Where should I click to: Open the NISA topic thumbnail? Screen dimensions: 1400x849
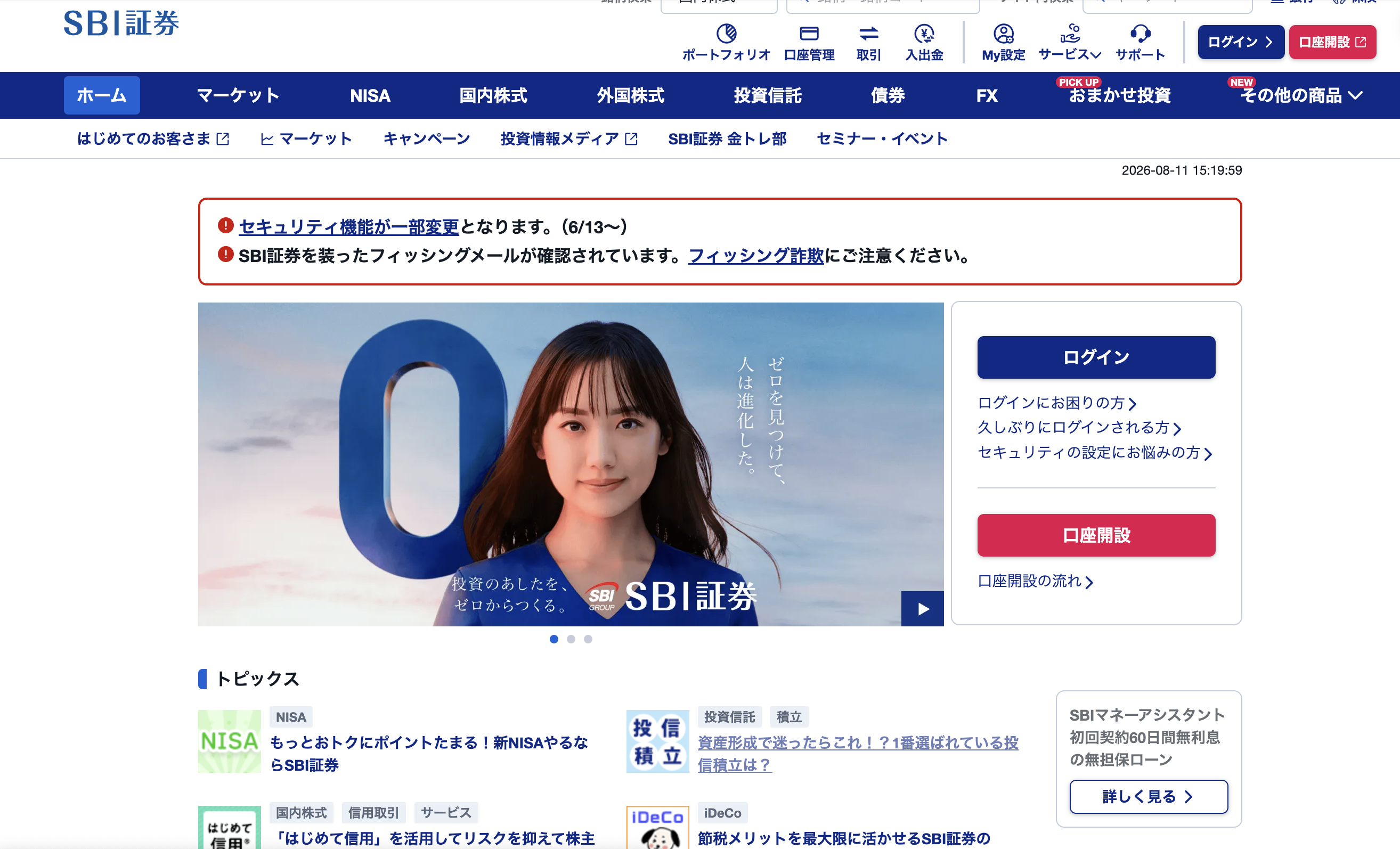[229, 741]
